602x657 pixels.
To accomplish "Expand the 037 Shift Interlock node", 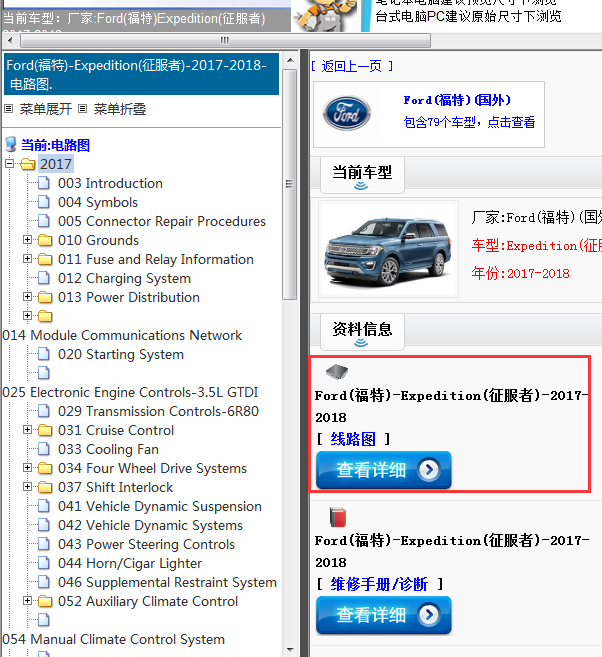I will coord(27,486).
